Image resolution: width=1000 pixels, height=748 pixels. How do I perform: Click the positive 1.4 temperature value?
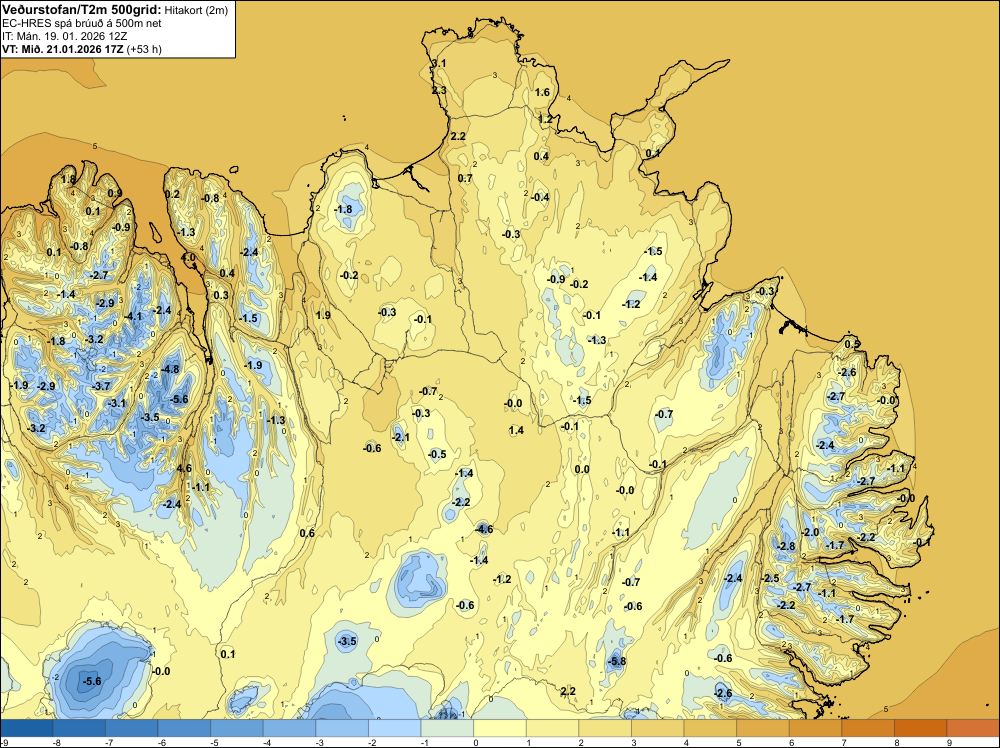516,430
